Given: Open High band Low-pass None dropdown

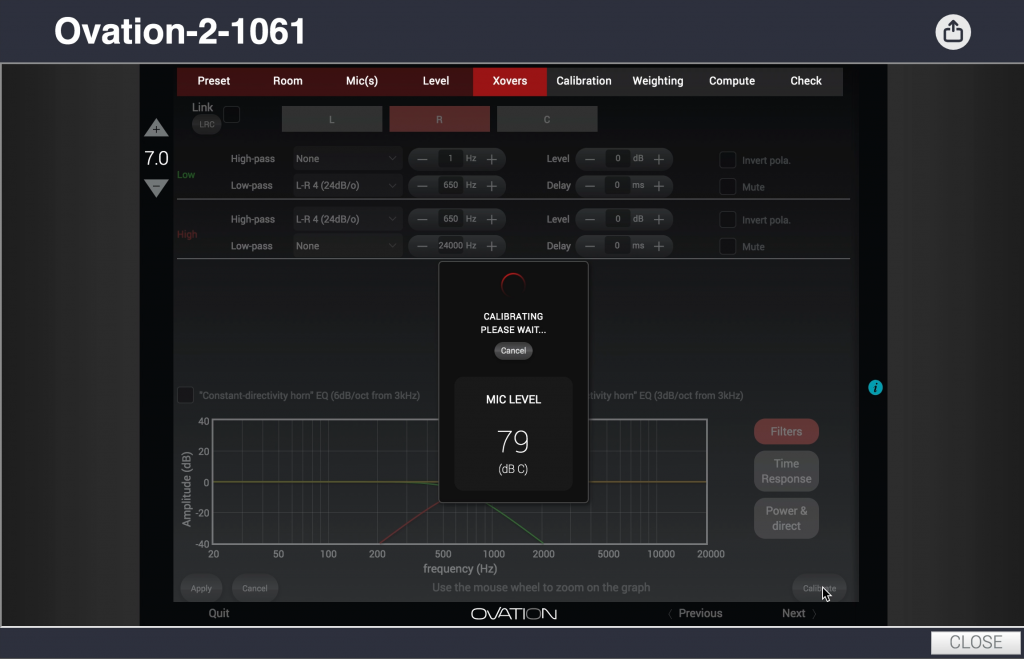Looking at the screenshot, I should [345, 246].
